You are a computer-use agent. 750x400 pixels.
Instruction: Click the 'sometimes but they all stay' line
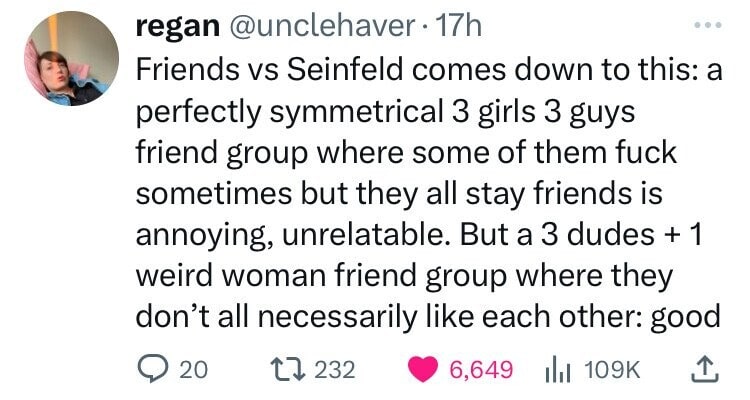tap(399, 194)
